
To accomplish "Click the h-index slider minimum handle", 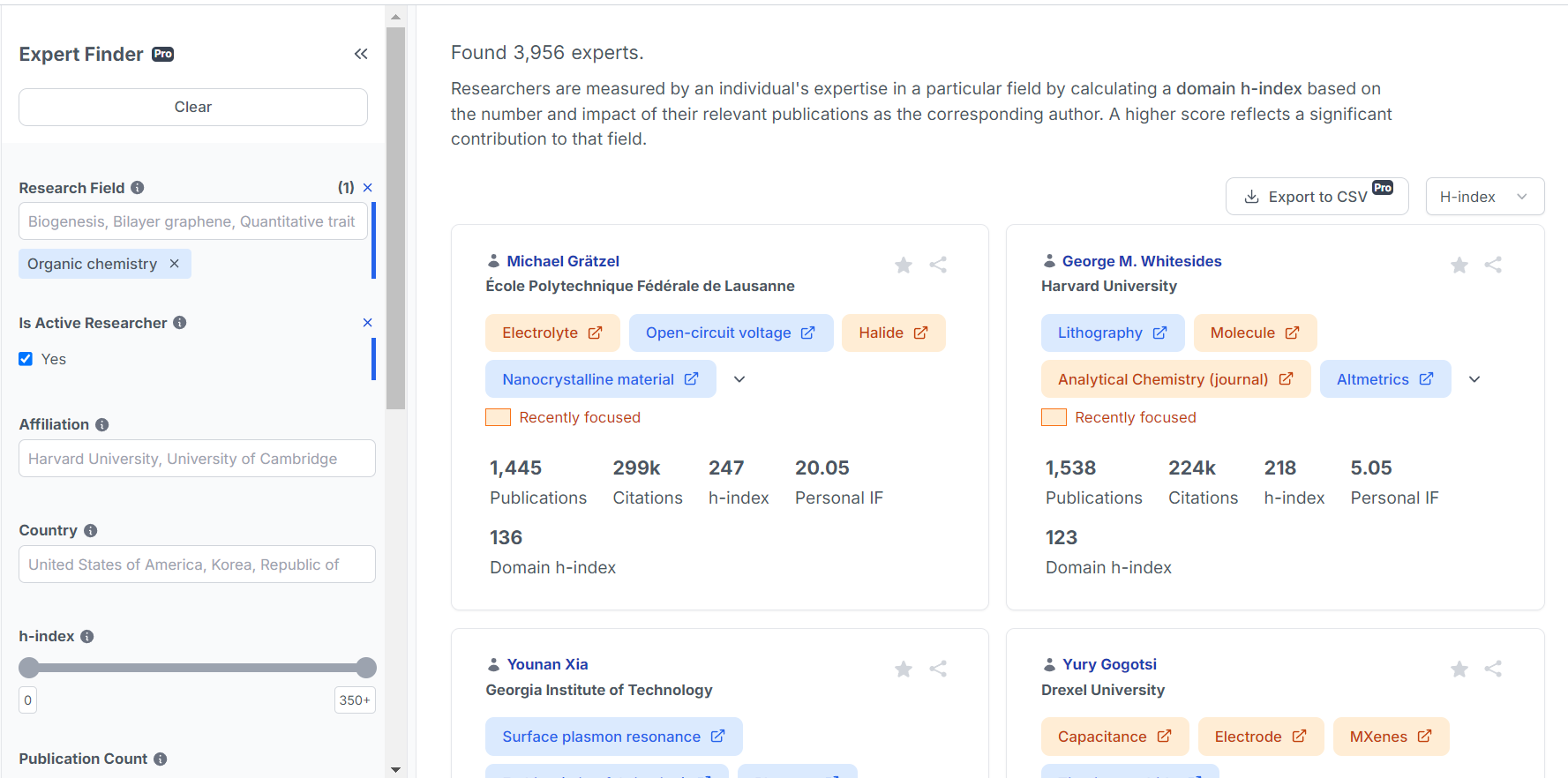I will click(x=29, y=668).
